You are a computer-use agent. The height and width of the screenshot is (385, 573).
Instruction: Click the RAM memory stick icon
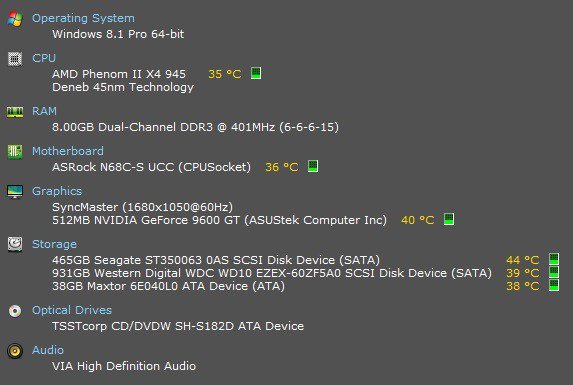point(15,112)
